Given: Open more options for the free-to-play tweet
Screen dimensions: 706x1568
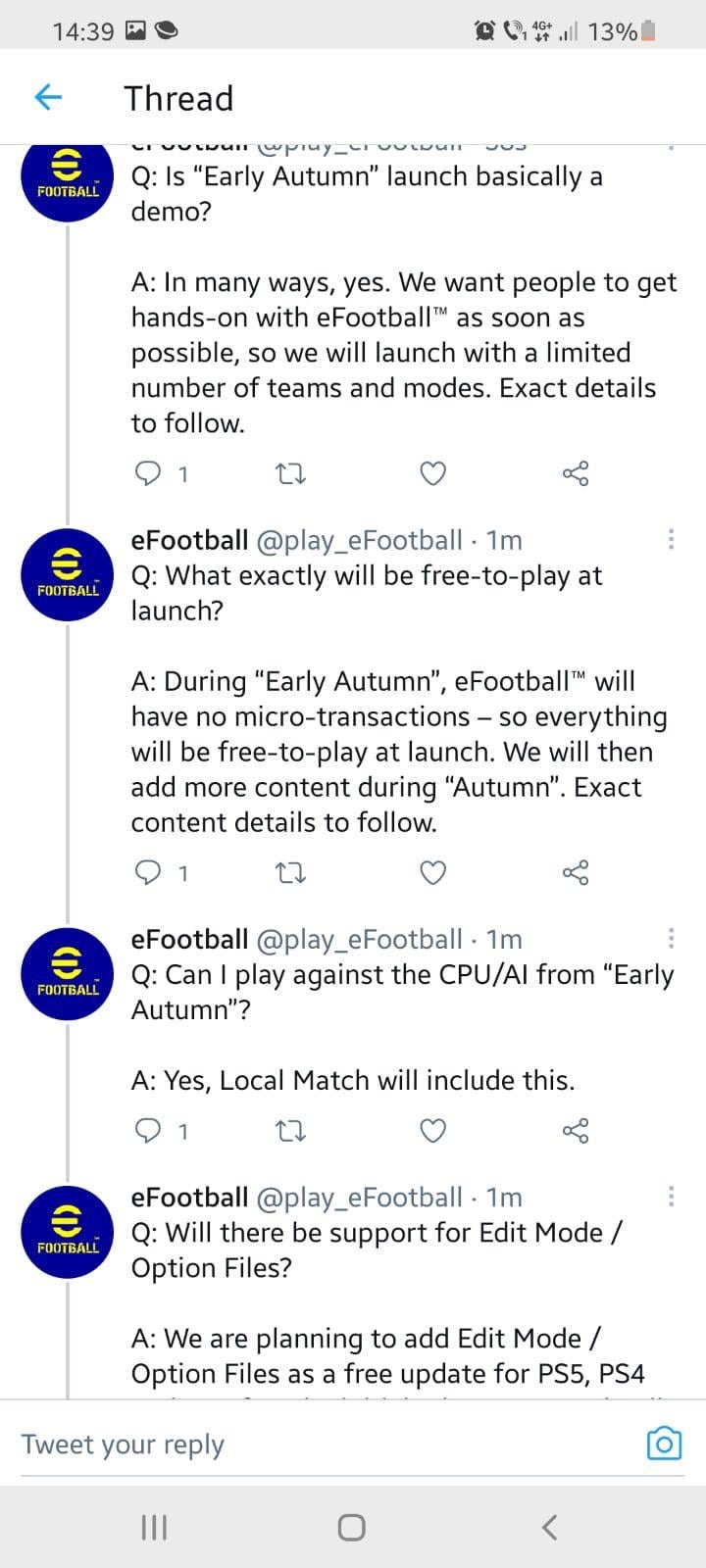Looking at the screenshot, I should (x=671, y=539).
